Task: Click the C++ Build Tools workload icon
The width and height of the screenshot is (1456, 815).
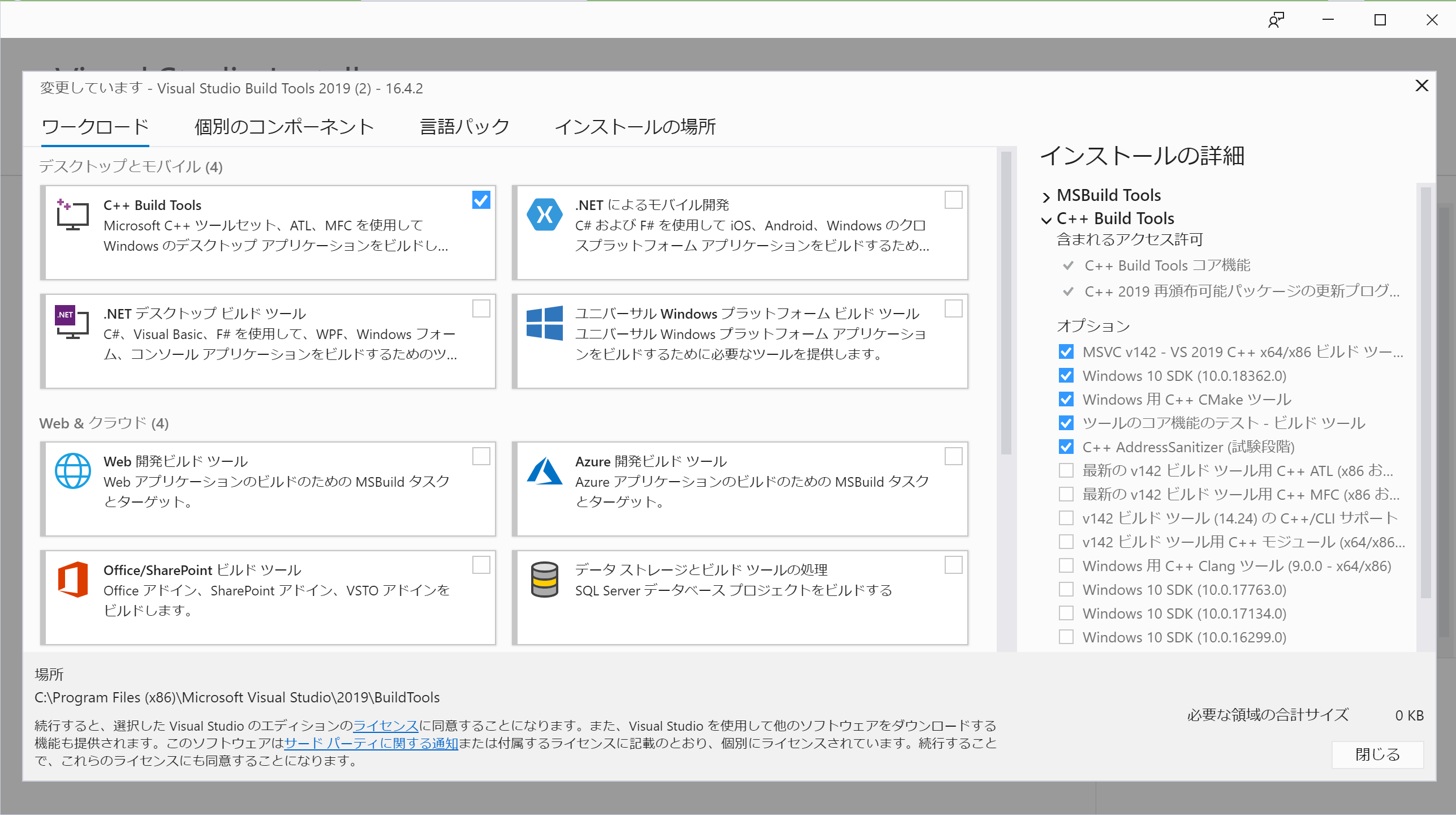Action: (72, 215)
